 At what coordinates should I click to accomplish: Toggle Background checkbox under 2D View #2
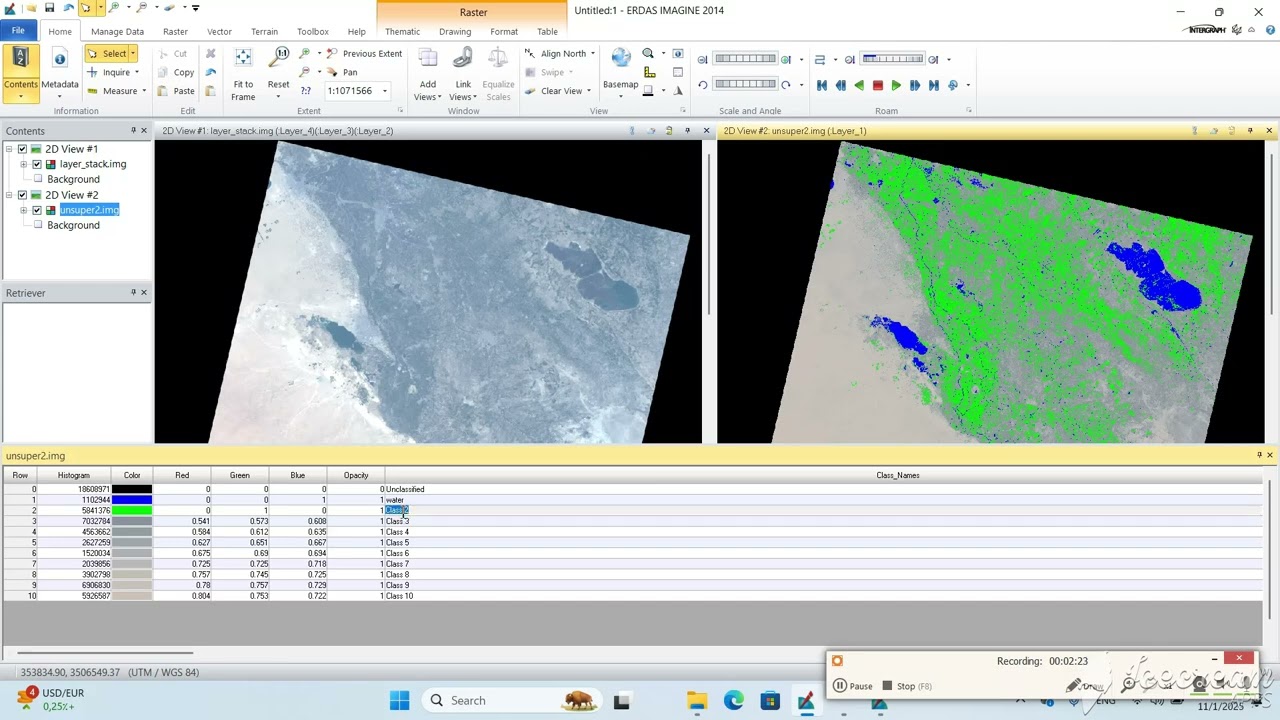click(37, 225)
